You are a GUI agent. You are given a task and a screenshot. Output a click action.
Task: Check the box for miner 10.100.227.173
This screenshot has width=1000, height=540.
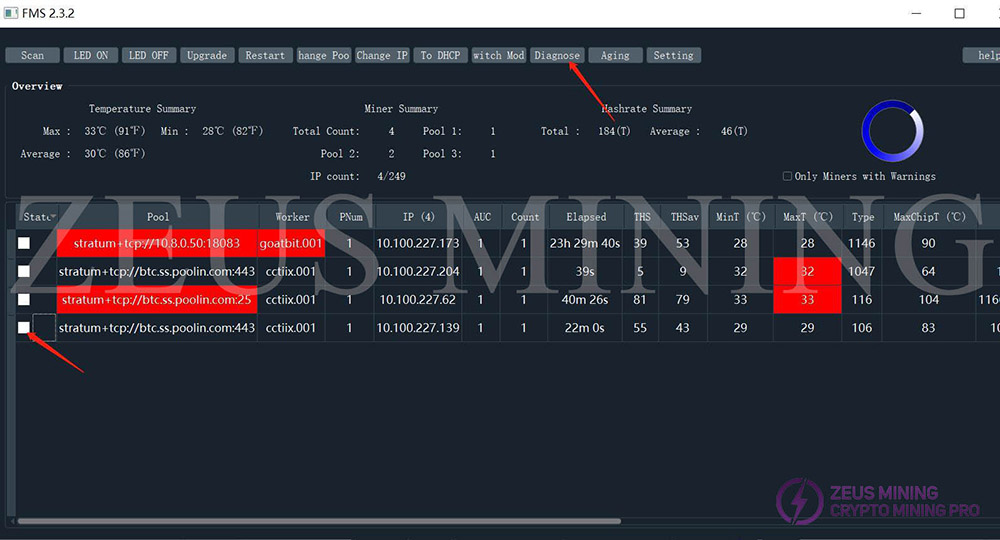pos(24,243)
